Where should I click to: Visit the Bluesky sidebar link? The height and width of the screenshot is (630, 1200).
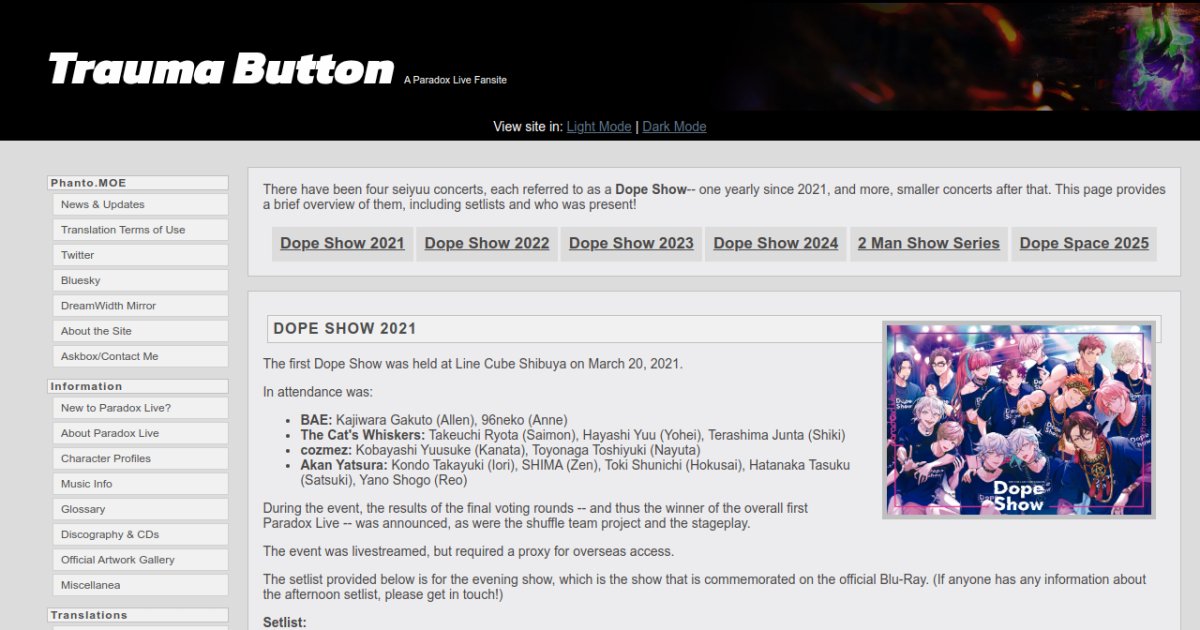81,281
